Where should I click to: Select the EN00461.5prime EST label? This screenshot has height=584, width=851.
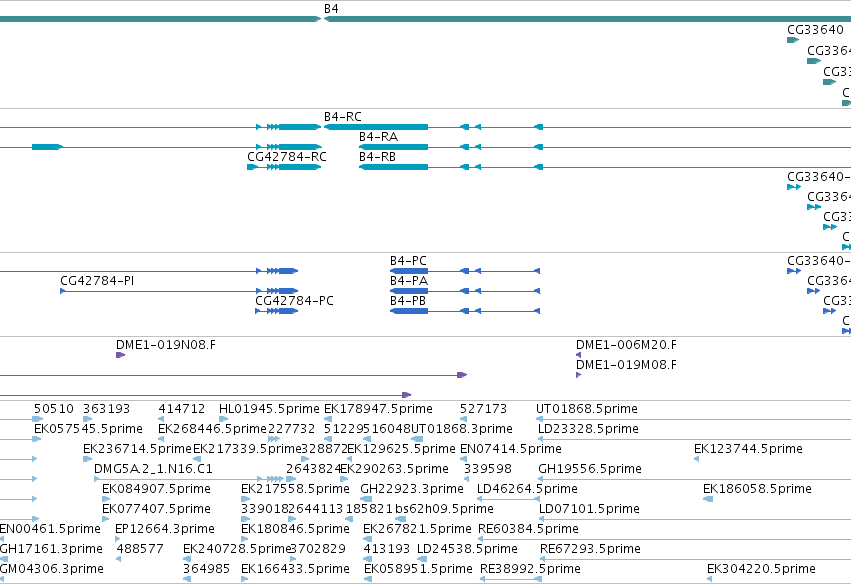point(50,530)
